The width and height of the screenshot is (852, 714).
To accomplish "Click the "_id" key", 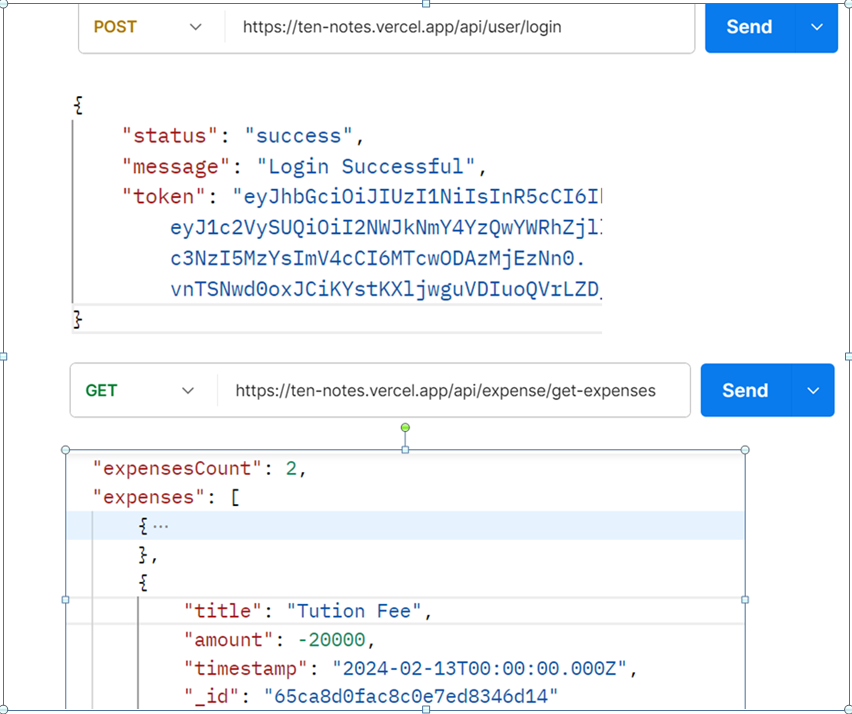I will click(212, 697).
